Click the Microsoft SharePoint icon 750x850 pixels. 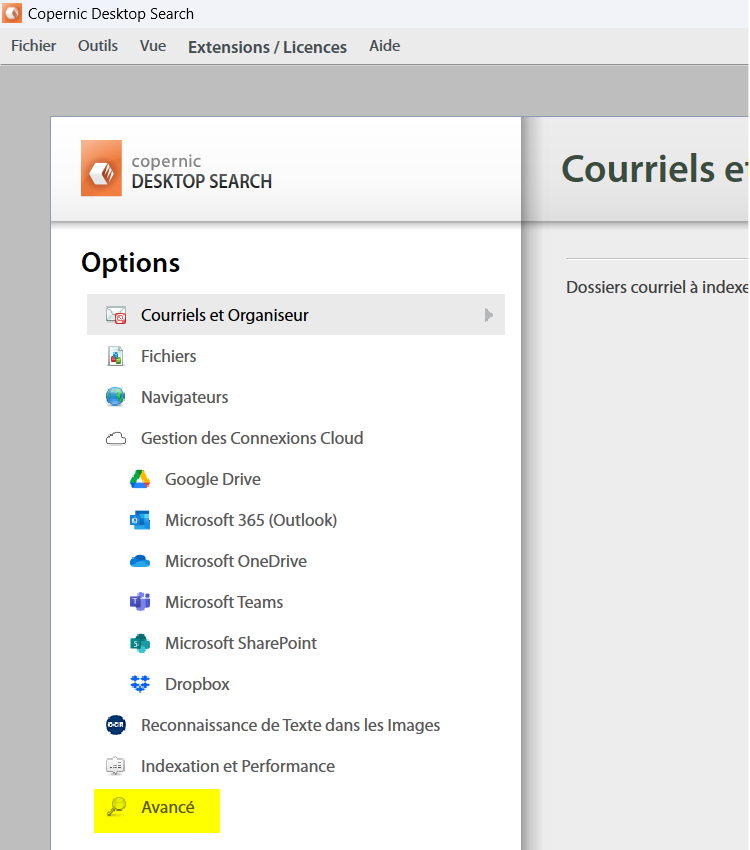[140, 643]
